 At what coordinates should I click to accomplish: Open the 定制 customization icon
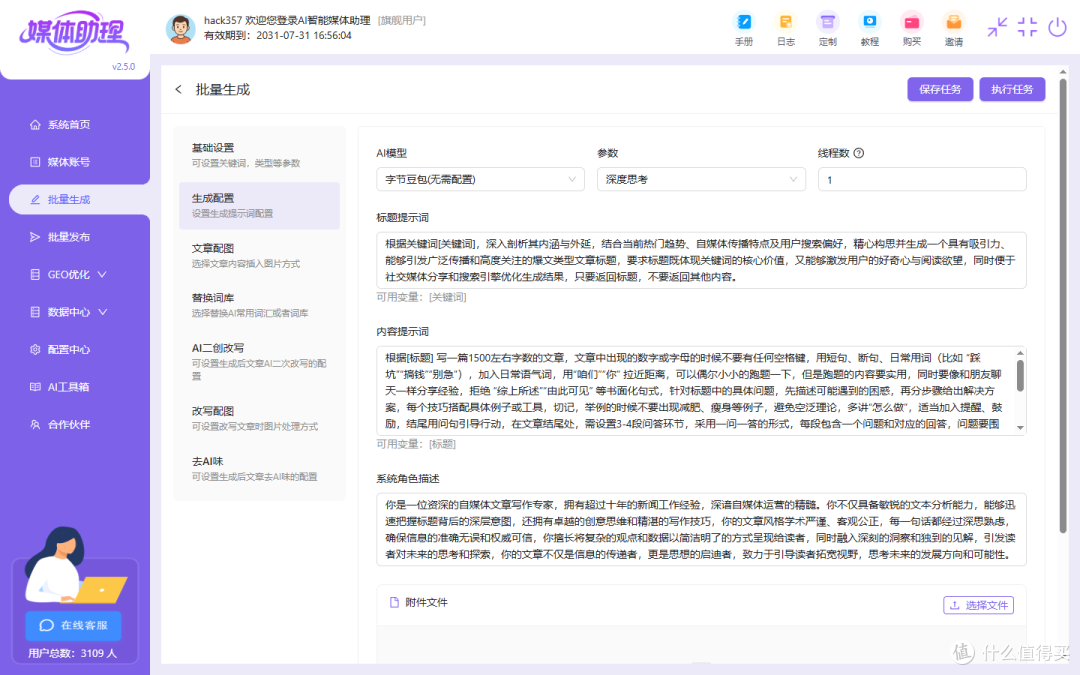click(828, 22)
